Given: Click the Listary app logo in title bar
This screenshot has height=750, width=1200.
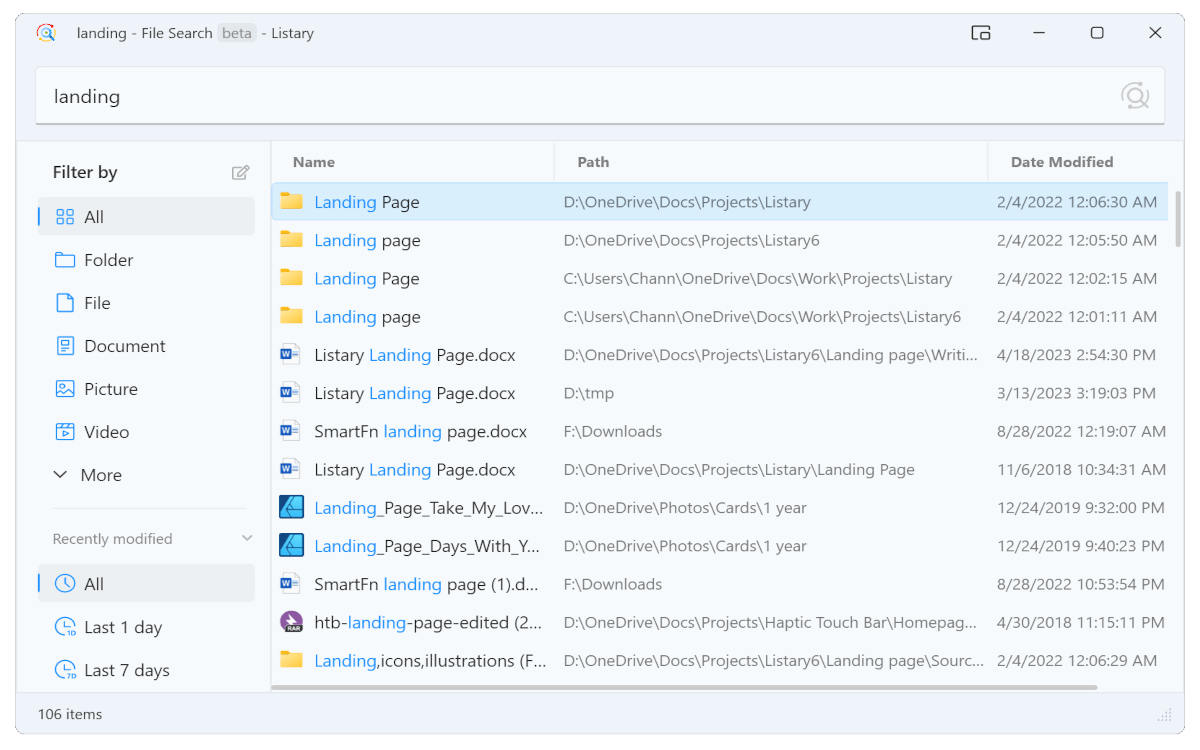Looking at the screenshot, I should tap(46, 33).
